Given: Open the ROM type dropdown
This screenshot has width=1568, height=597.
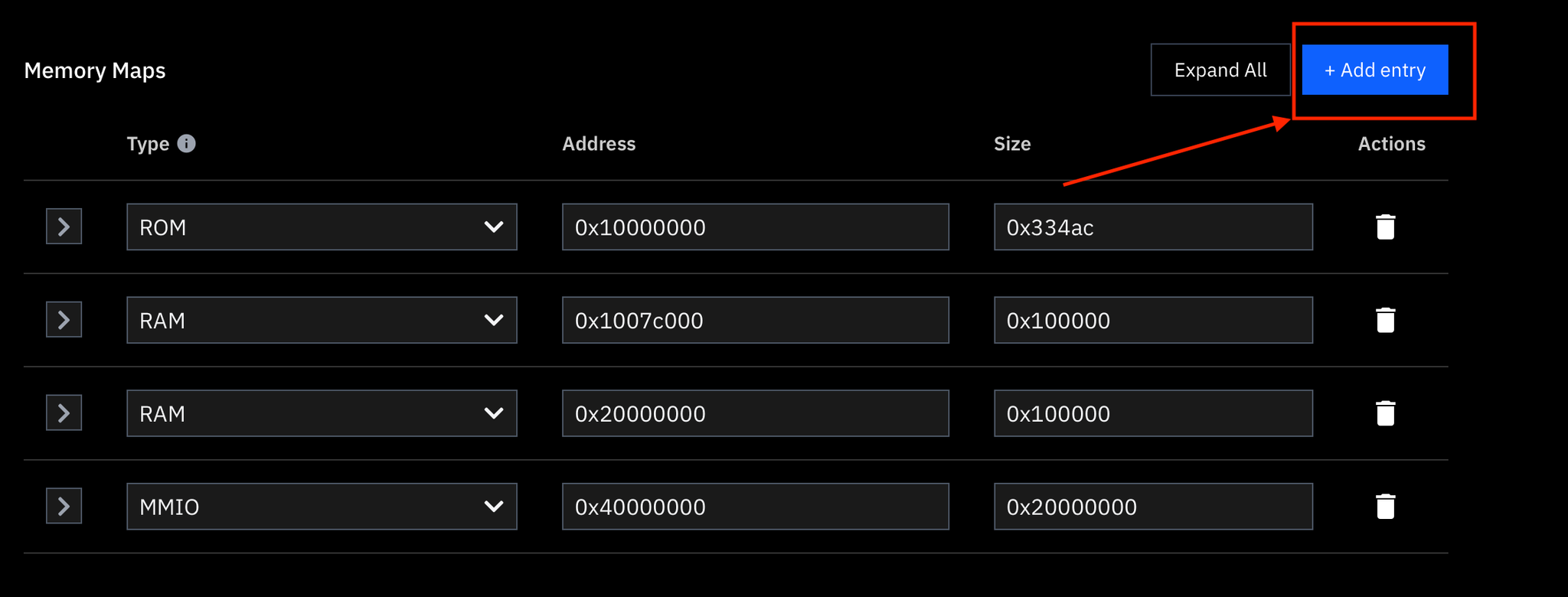Looking at the screenshot, I should [322, 227].
